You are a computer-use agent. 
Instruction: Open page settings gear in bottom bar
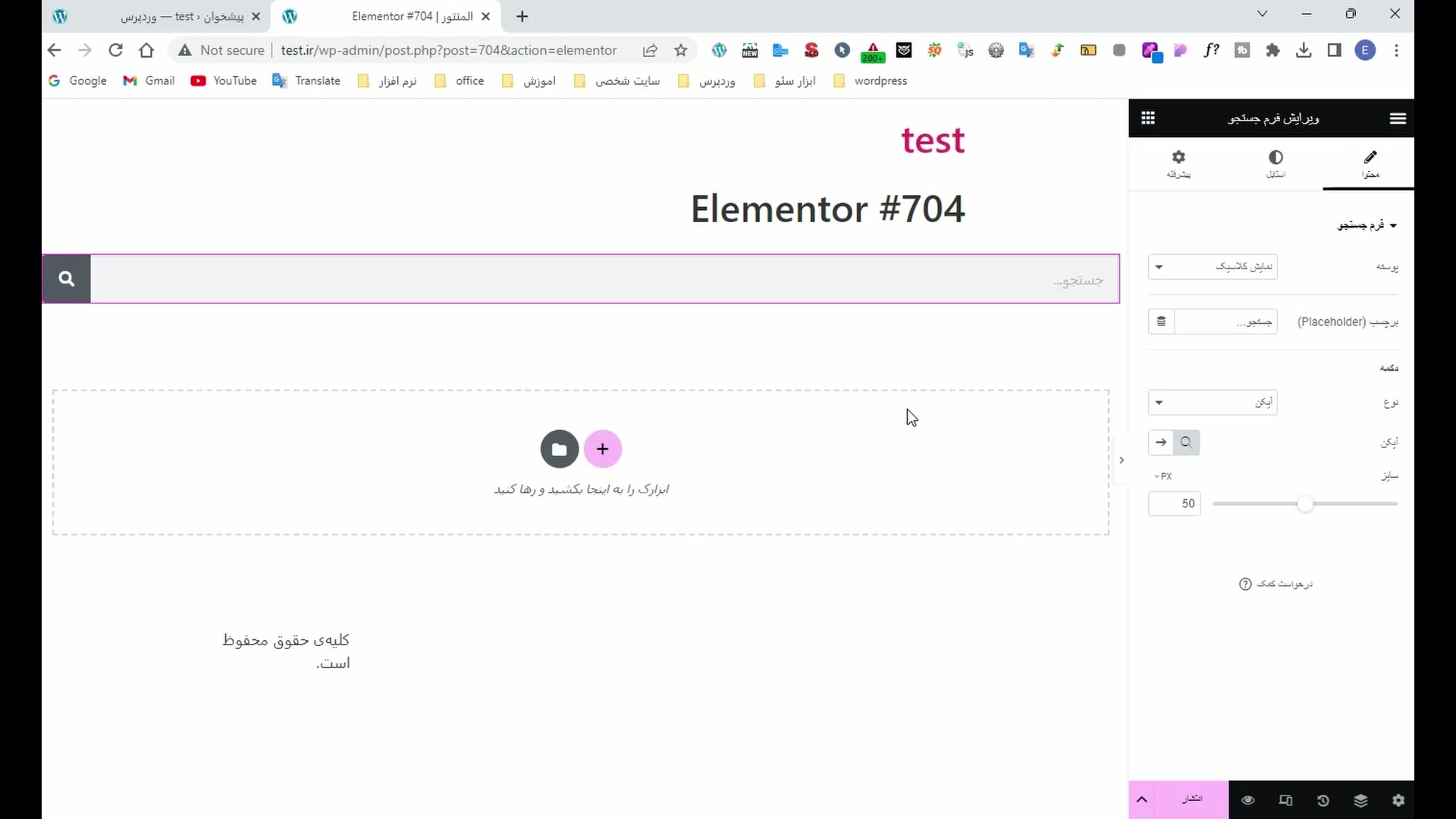tap(1398, 800)
